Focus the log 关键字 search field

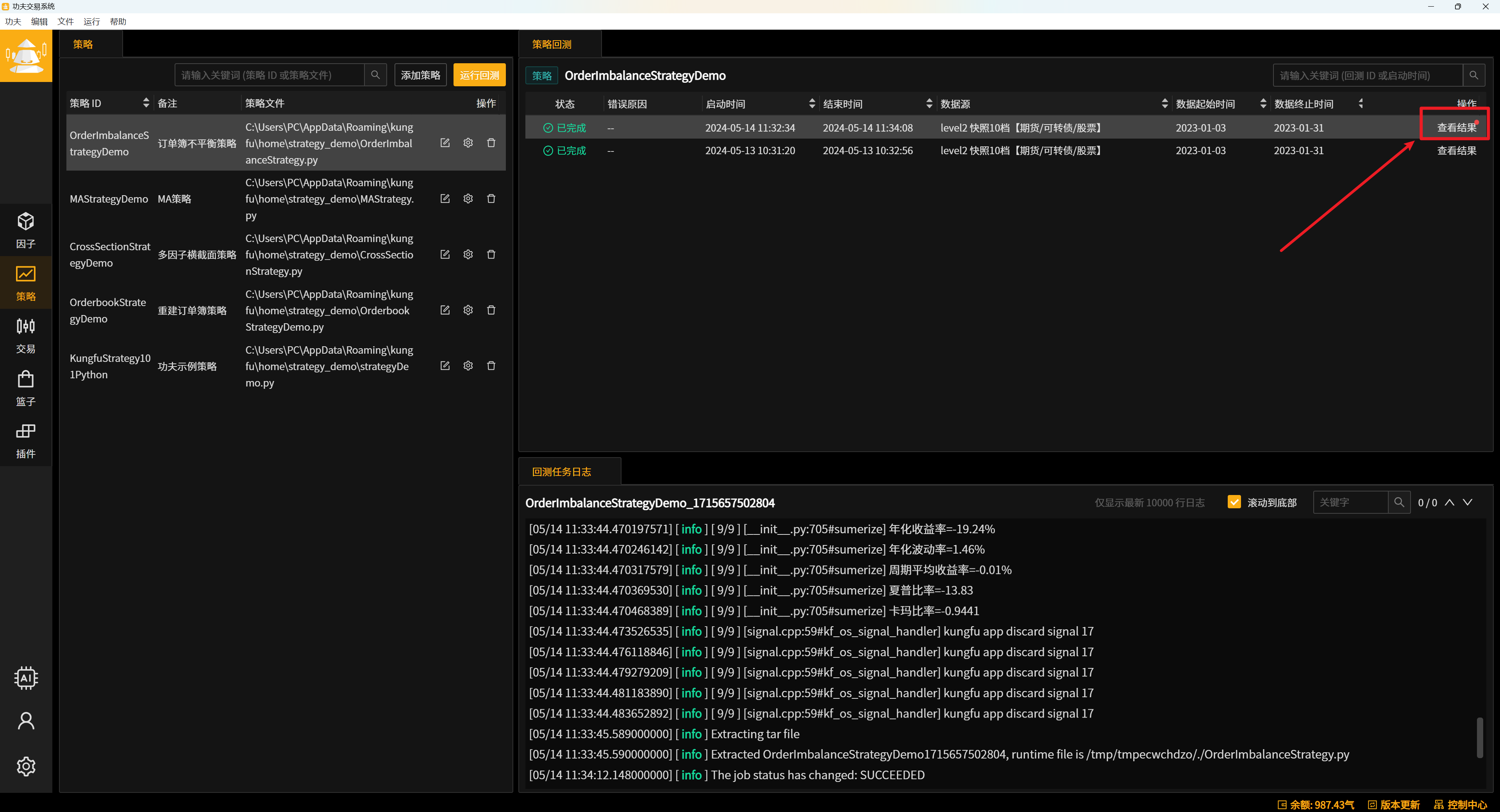coord(1350,502)
